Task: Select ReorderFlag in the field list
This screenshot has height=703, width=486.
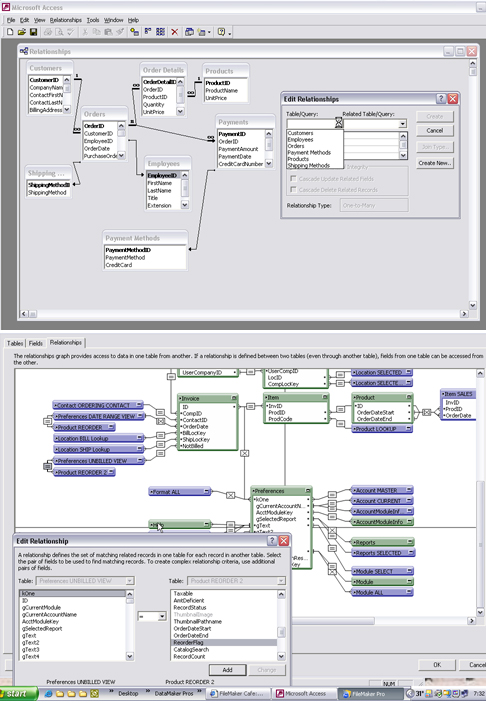Action: (x=224, y=642)
